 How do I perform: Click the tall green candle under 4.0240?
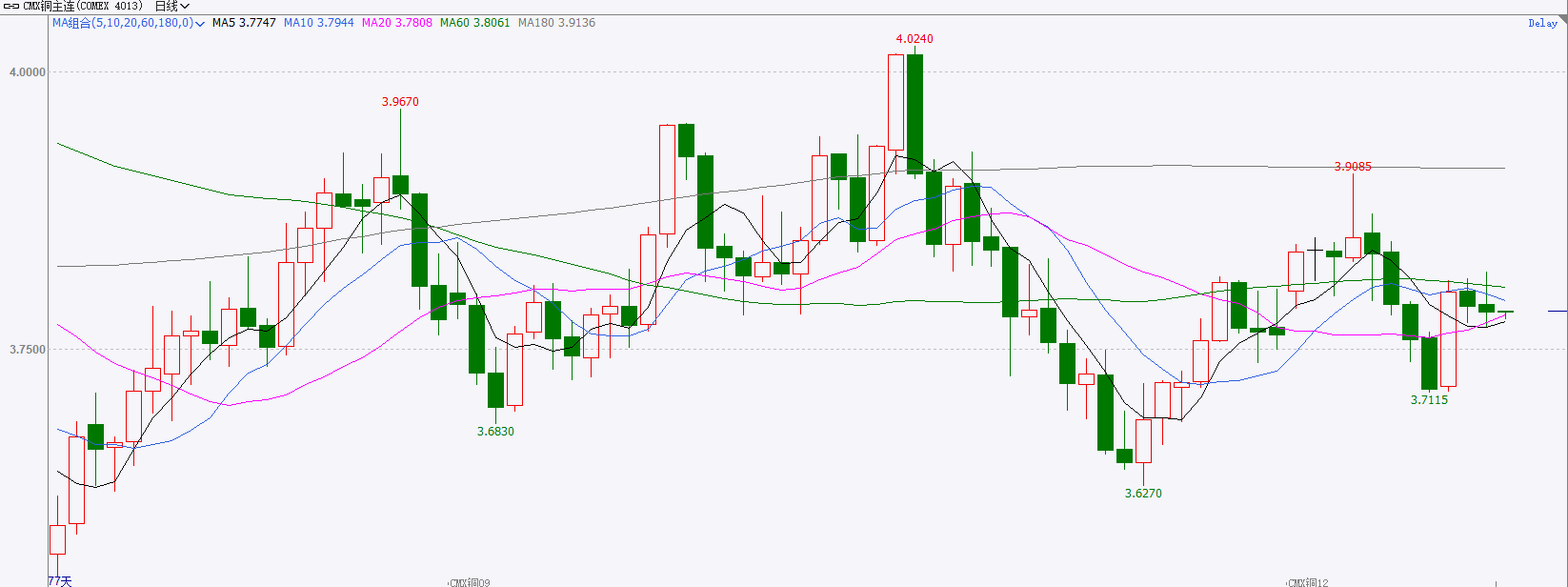coord(915,113)
